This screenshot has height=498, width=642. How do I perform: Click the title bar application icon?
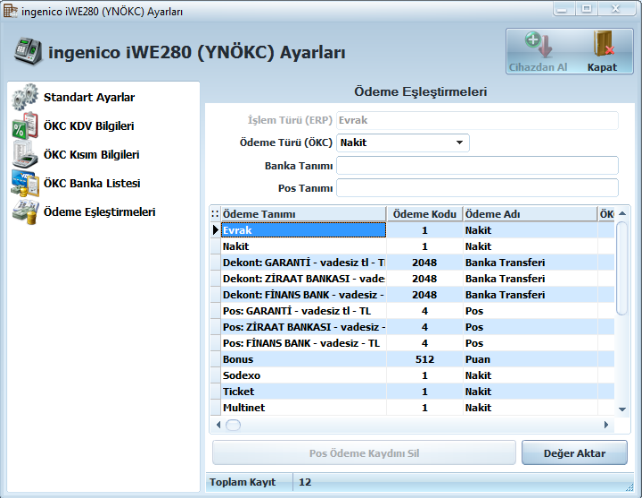tap(10, 11)
